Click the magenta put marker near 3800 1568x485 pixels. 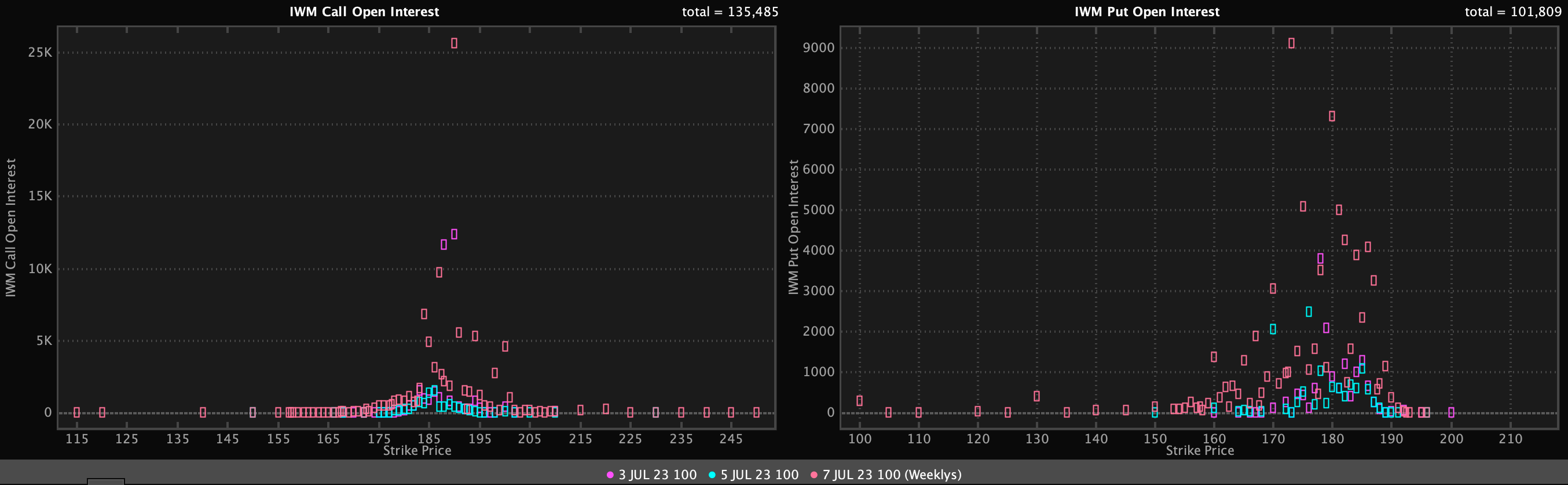click(x=1320, y=259)
